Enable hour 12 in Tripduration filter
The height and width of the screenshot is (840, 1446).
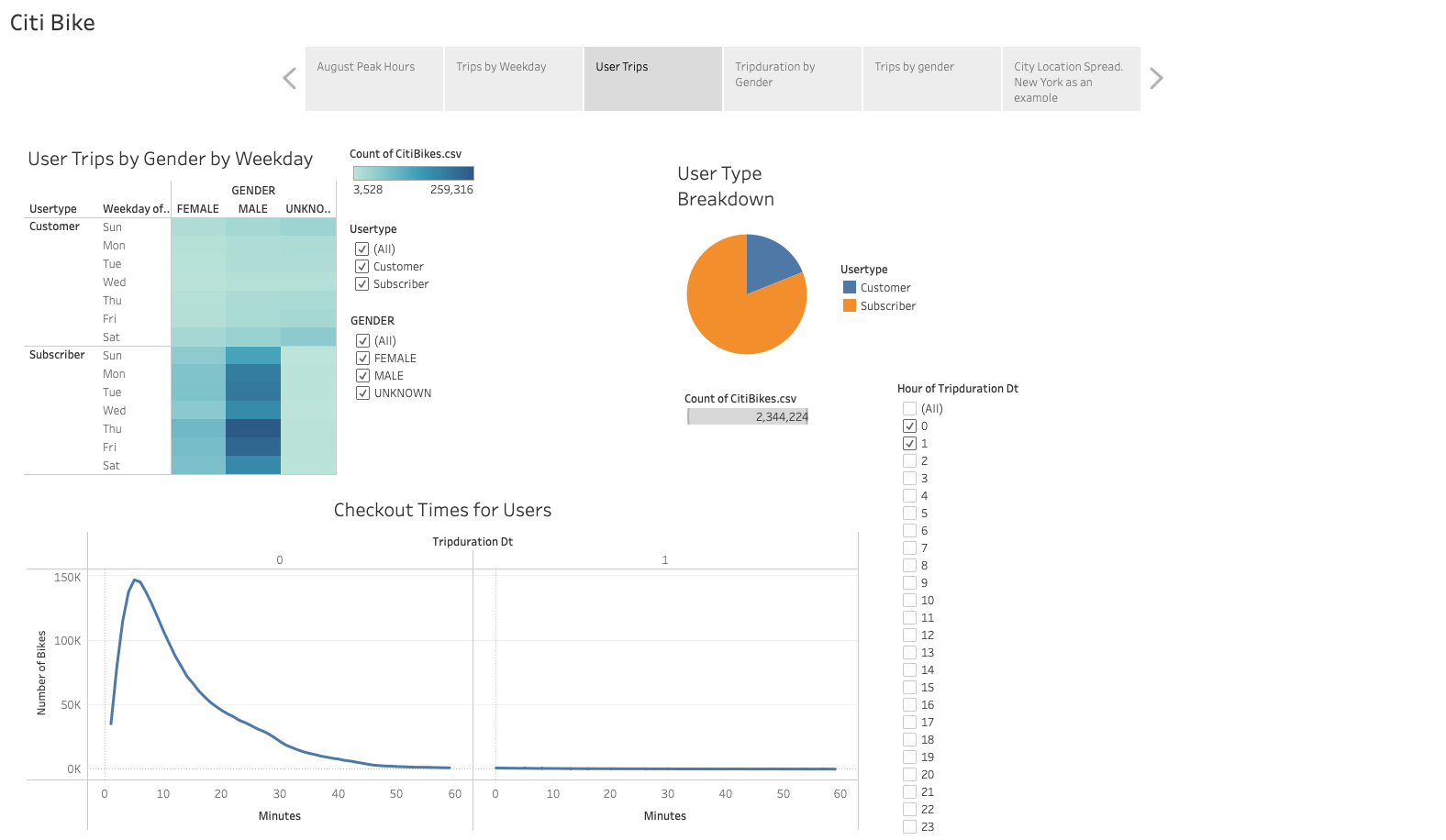(x=910, y=636)
